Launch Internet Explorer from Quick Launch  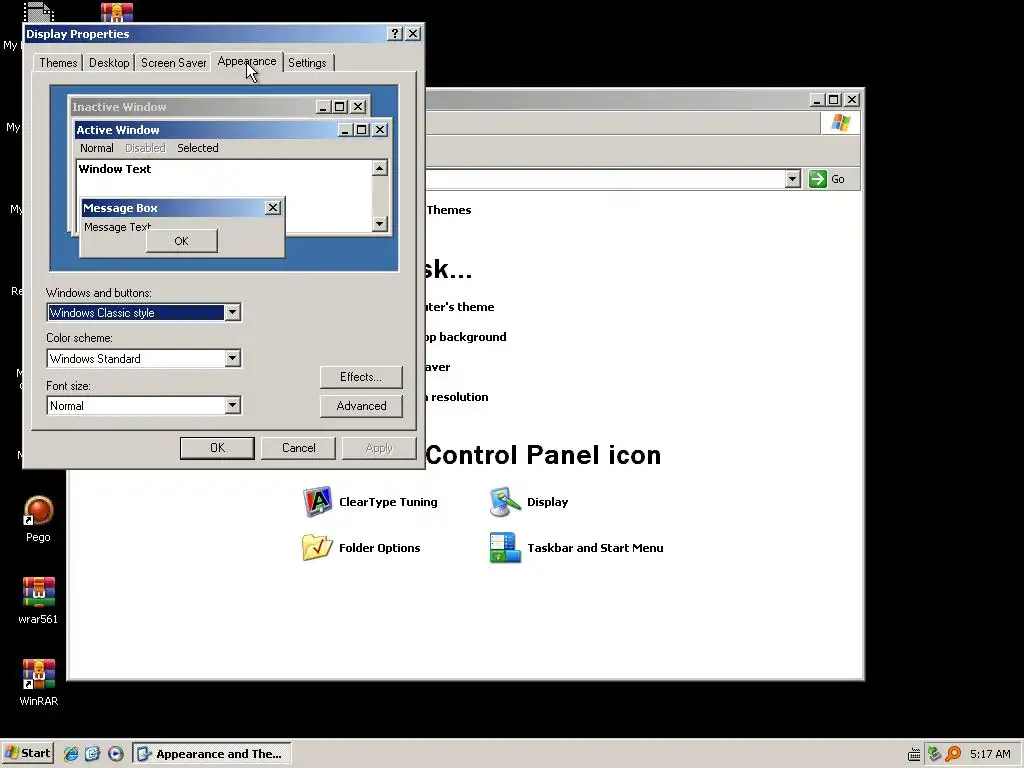[x=71, y=753]
